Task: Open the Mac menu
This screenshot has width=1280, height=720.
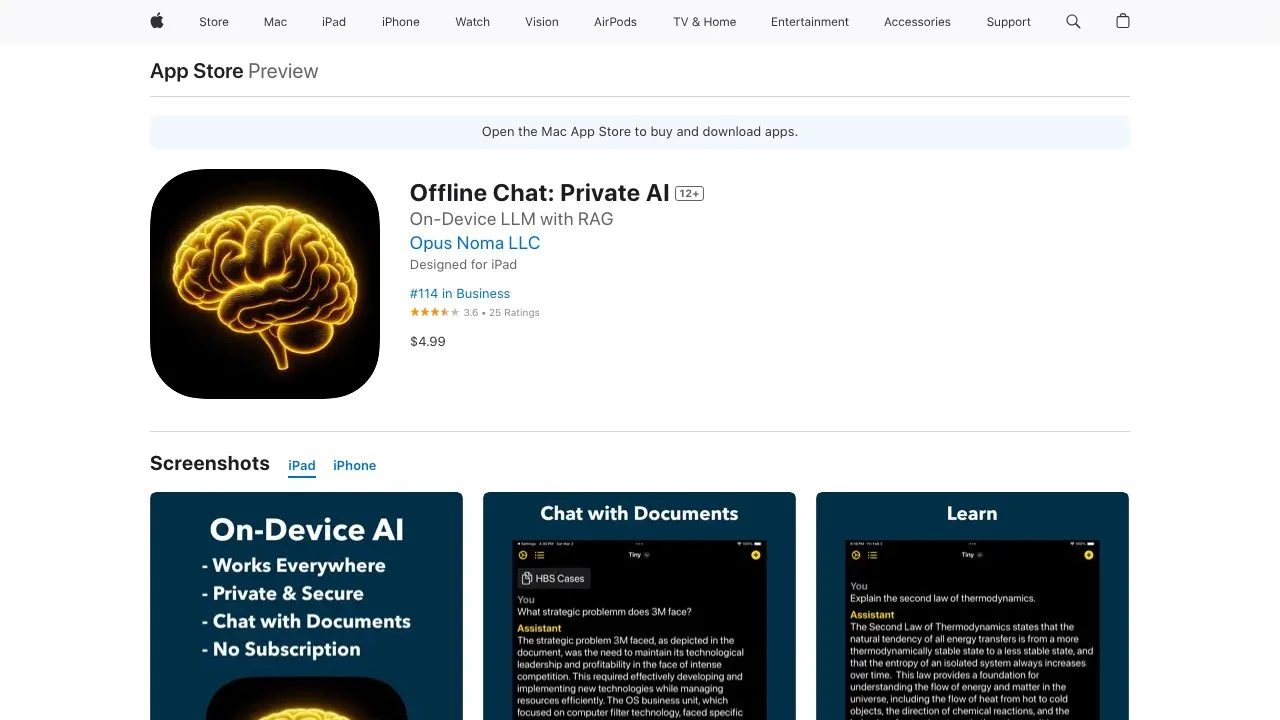Action: [x=275, y=22]
